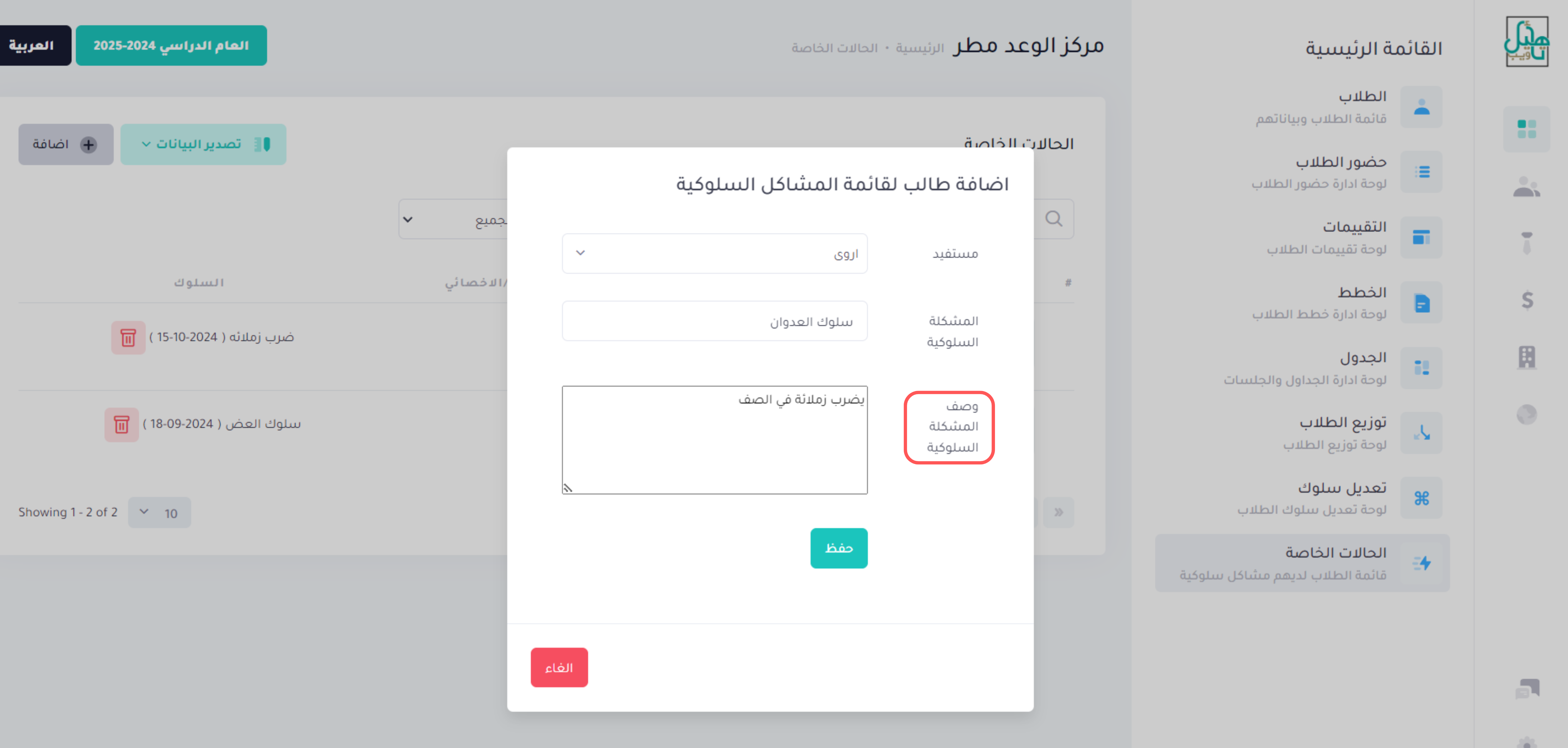Image resolution: width=1568 pixels, height=748 pixels.
Task: Click the حفظ save button
Action: pos(839,548)
